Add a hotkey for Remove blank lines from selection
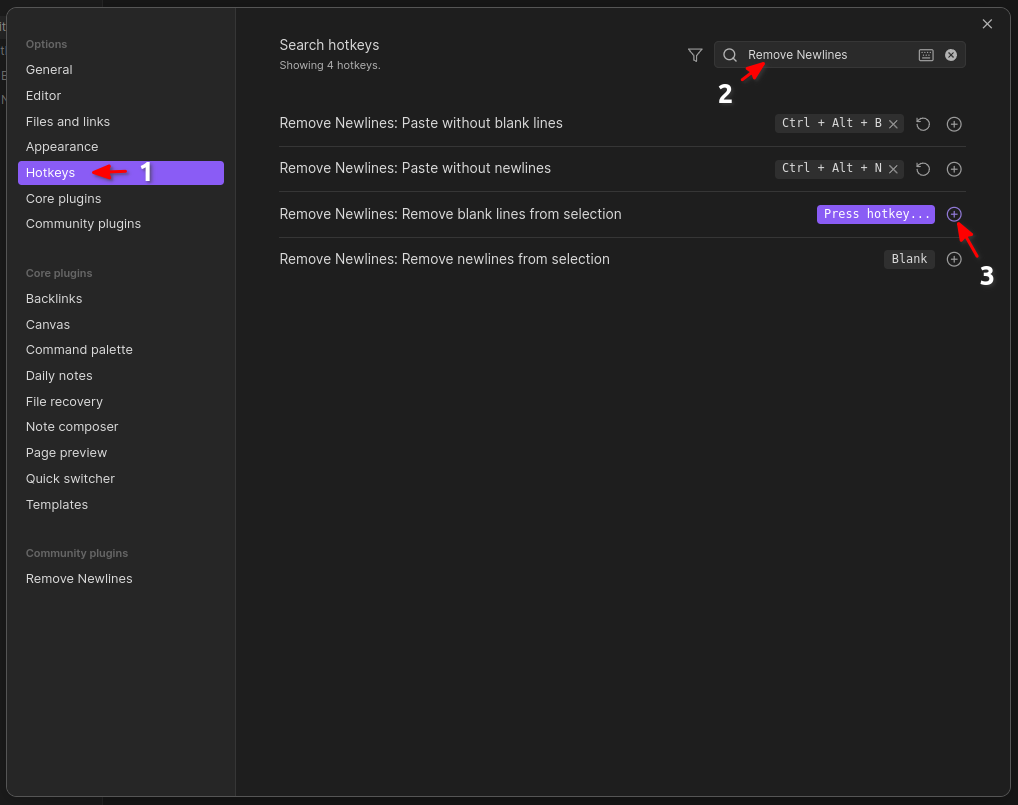Viewport: 1018px width, 805px height. pyautogui.click(x=953, y=214)
